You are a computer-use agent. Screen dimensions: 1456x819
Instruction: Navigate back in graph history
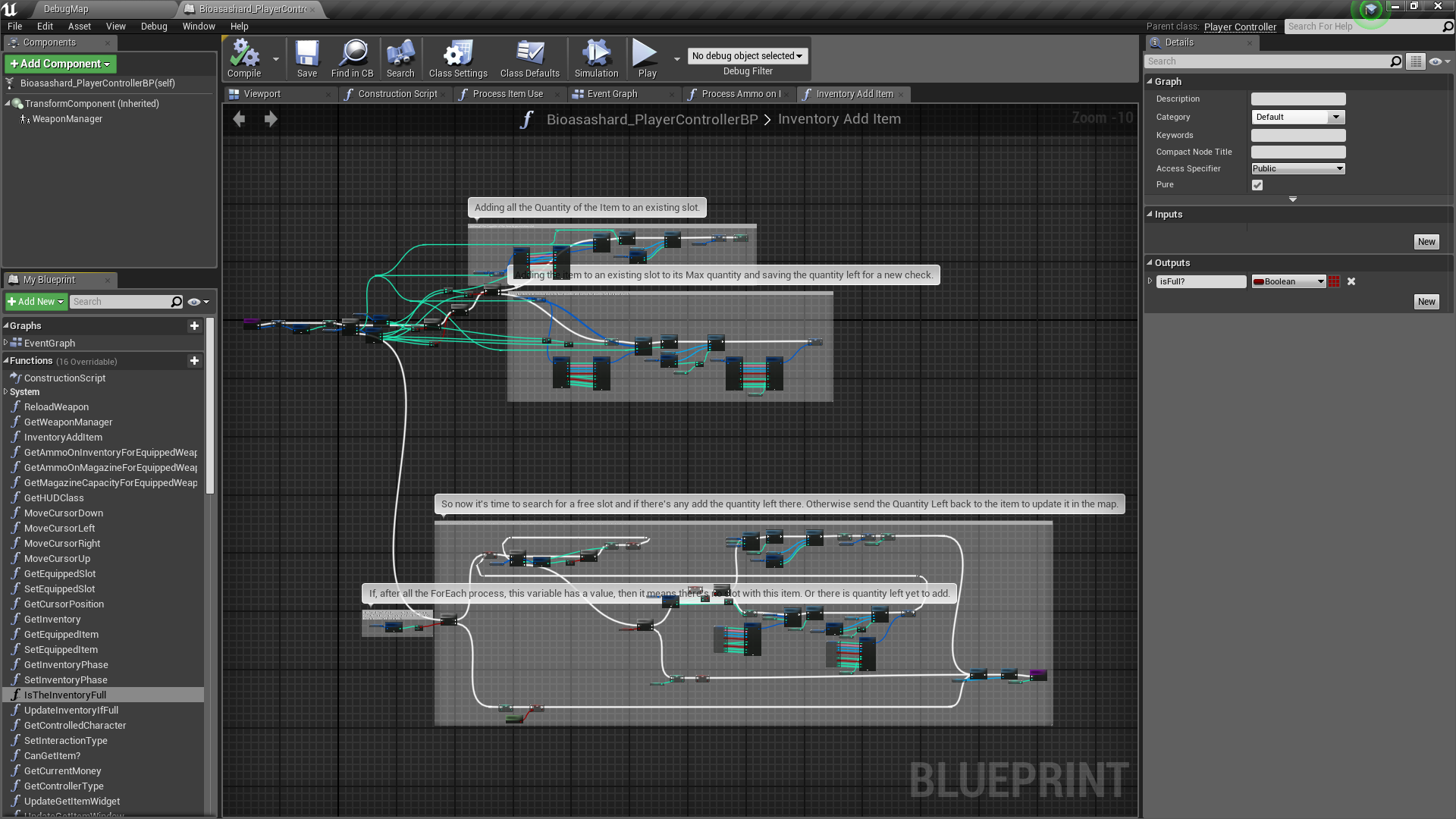click(x=239, y=119)
